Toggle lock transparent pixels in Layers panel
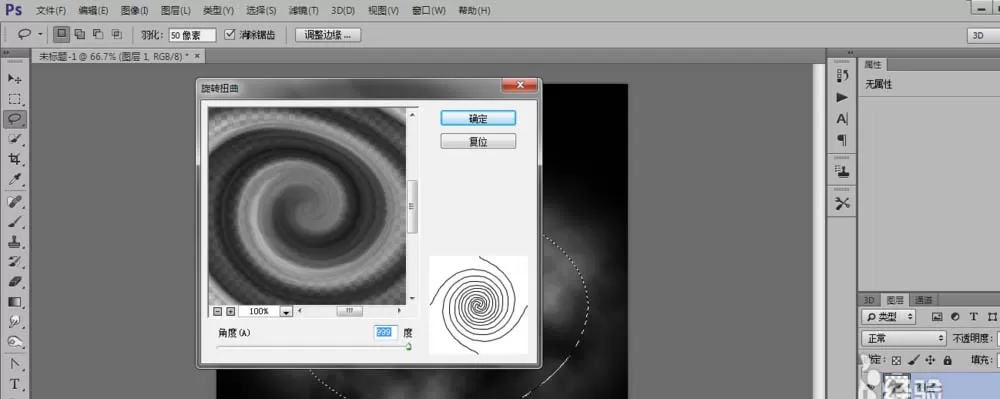Image resolution: width=1000 pixels, height=399 pixels. (x=896, y=360)
